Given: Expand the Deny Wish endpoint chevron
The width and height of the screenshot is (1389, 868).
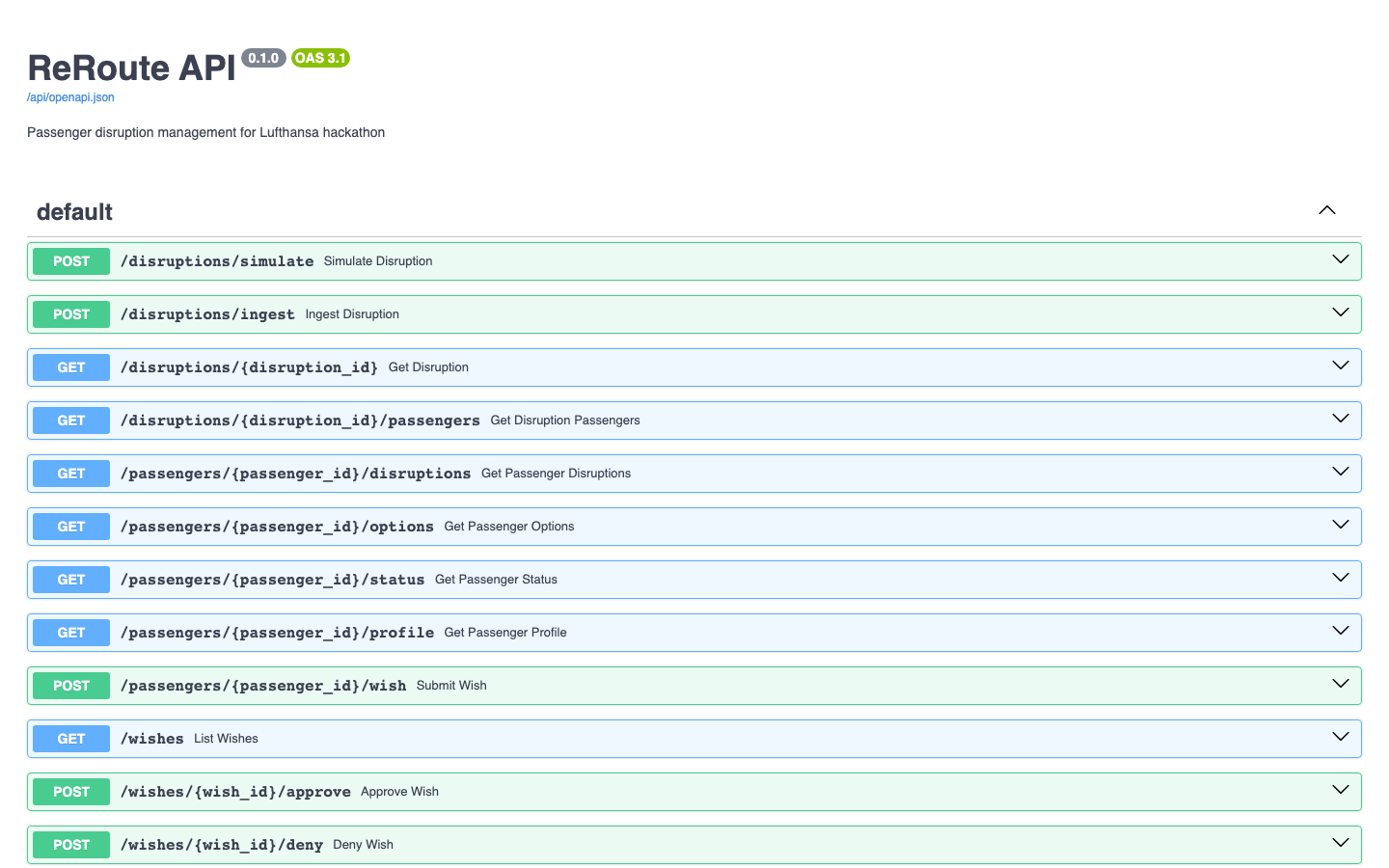Looking at the screenshot, I should tap(1340, 841).
